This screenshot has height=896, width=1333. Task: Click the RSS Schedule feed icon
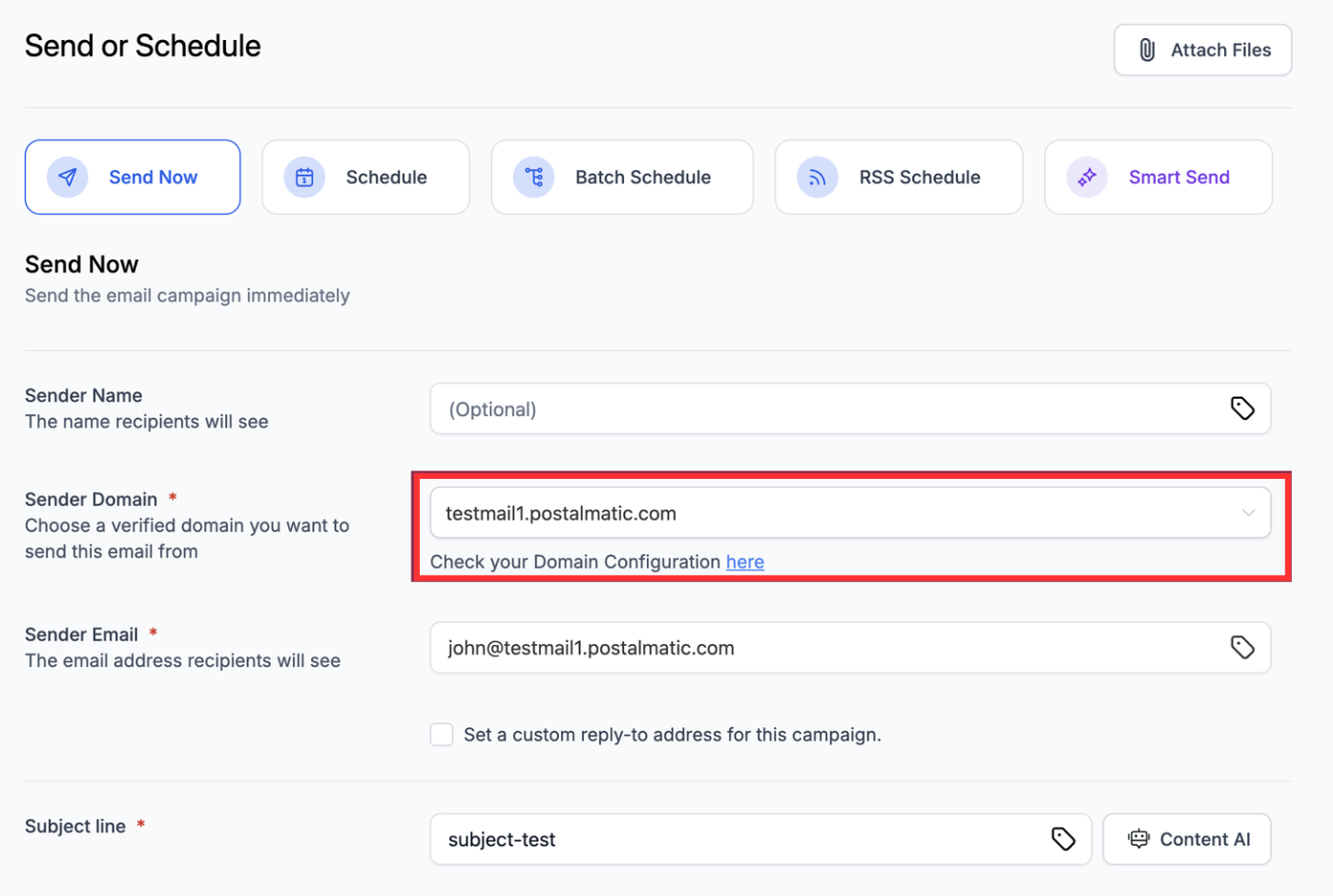tap(818, 177)
